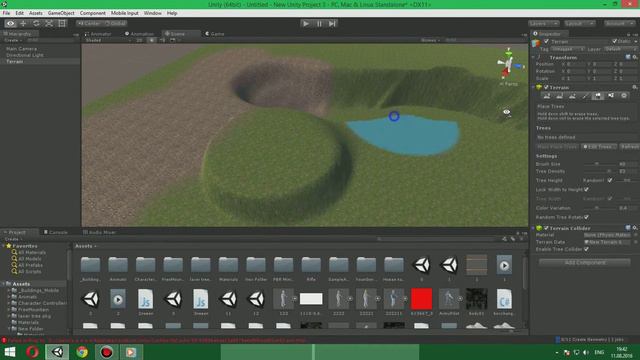
Task: Click the Refresh trees button
Action: tap(630, 147)
